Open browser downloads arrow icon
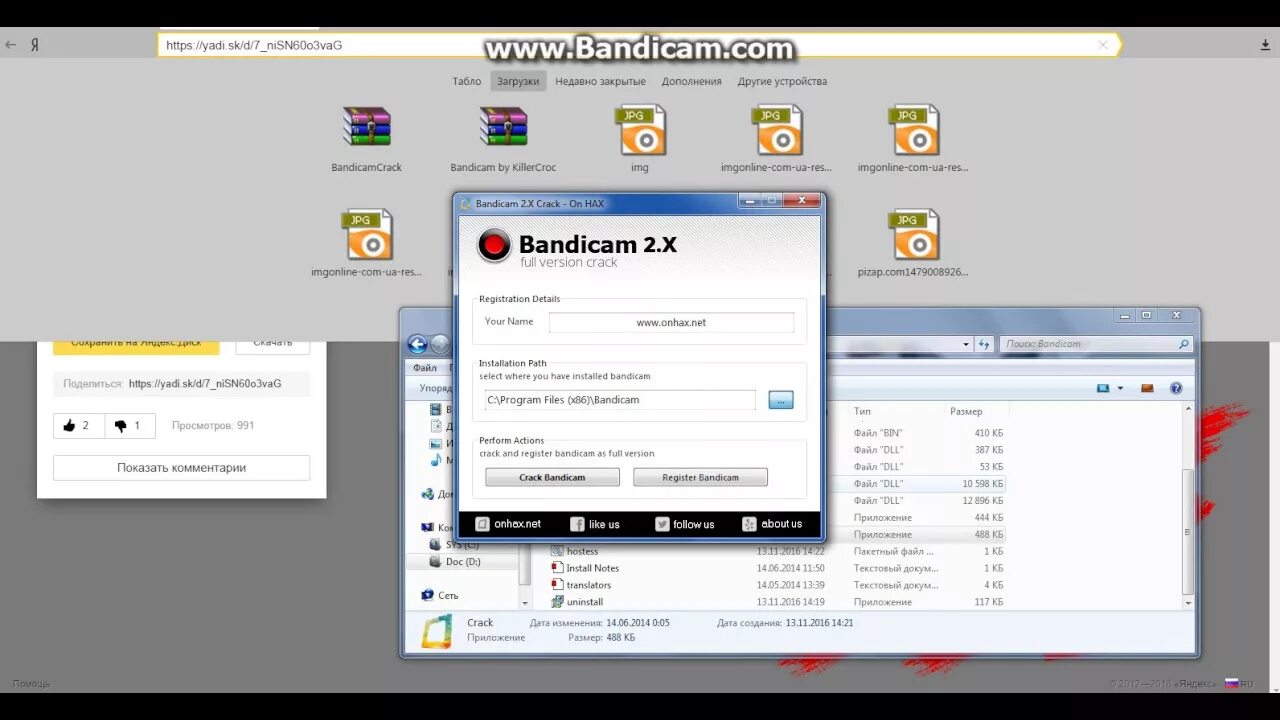The height and width of the screenshot is (720, 1280). 1265,45
